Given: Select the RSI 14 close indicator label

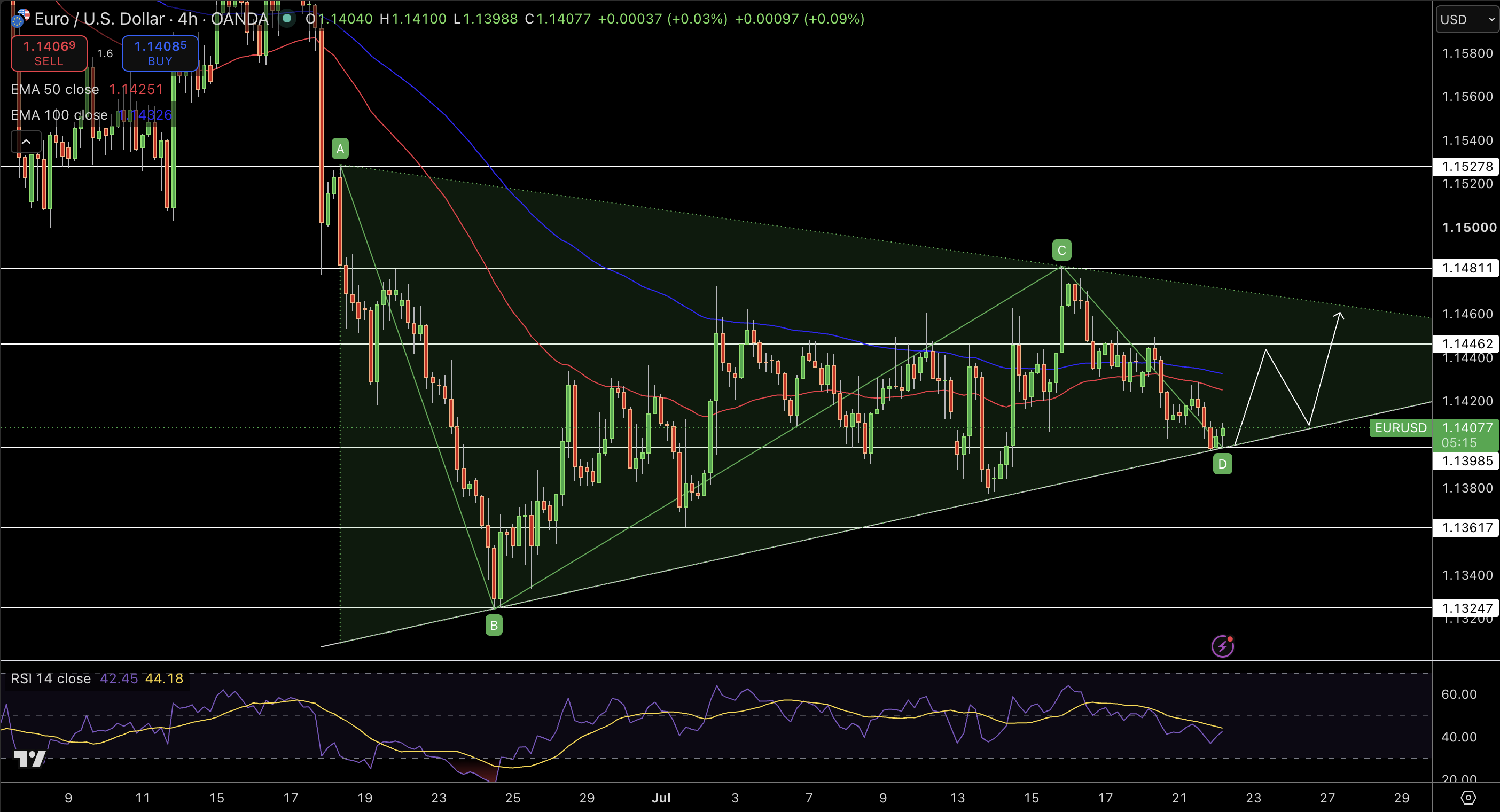Looking at the screenshot, I should point(51,678).
